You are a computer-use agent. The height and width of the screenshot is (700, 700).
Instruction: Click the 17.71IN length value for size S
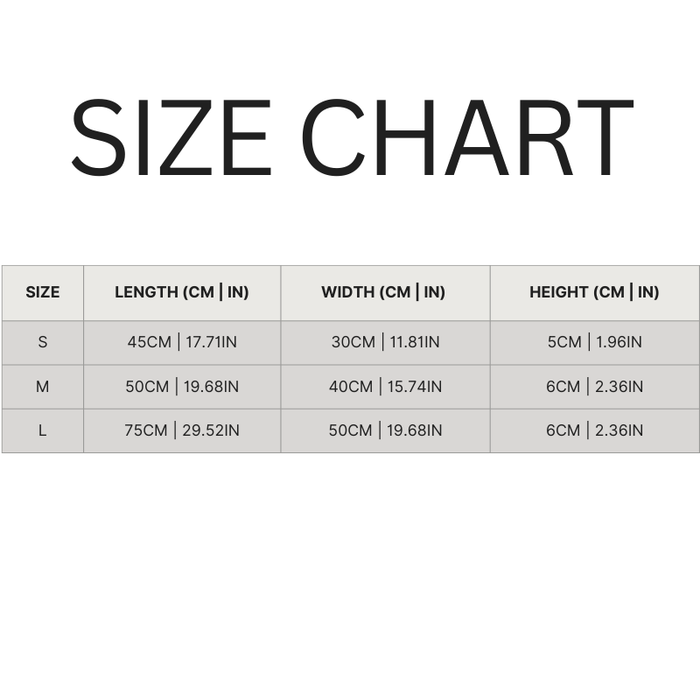(x=209, y=342)
